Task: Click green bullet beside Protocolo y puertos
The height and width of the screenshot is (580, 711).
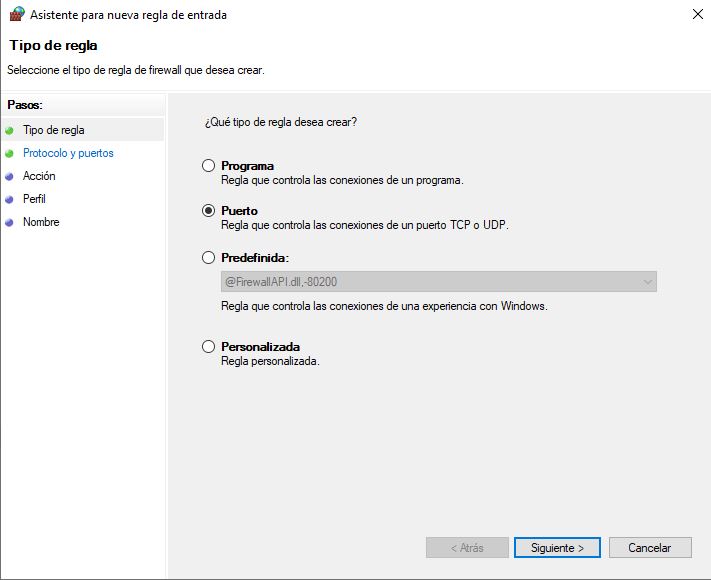Action: coord(10,153)
